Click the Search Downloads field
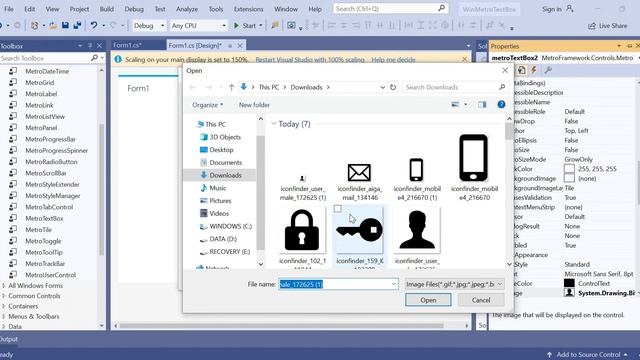 455,87
